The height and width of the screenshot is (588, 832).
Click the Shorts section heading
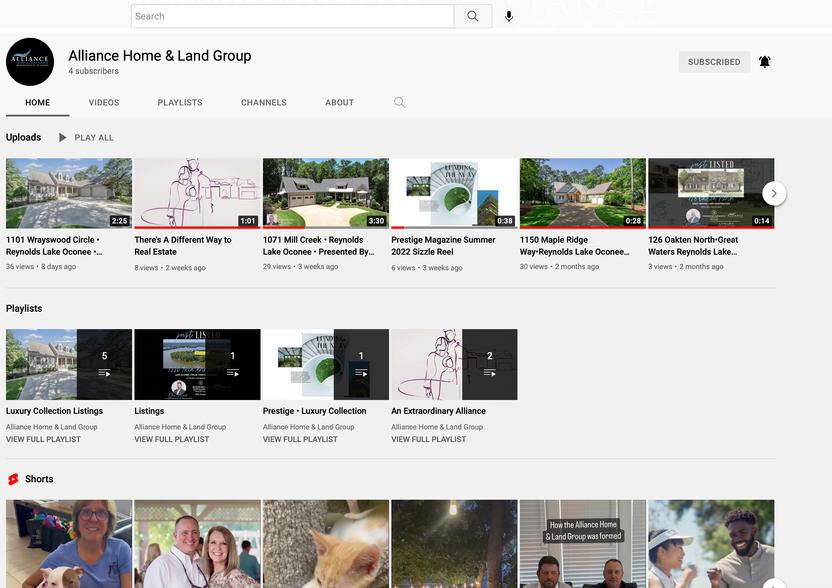(39, 479)
